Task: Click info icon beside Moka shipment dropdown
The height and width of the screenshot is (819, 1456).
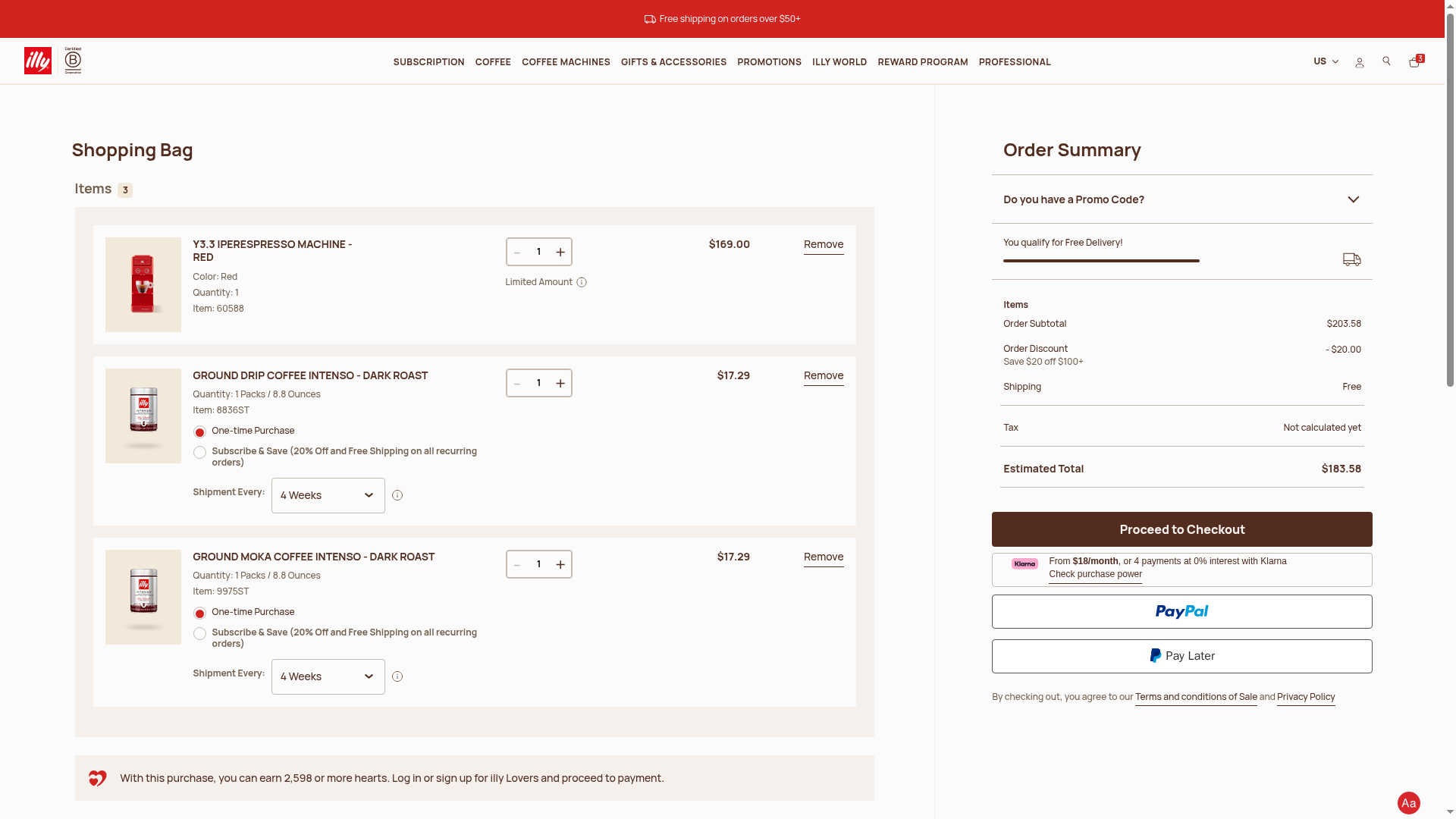Action: point(397,676)
